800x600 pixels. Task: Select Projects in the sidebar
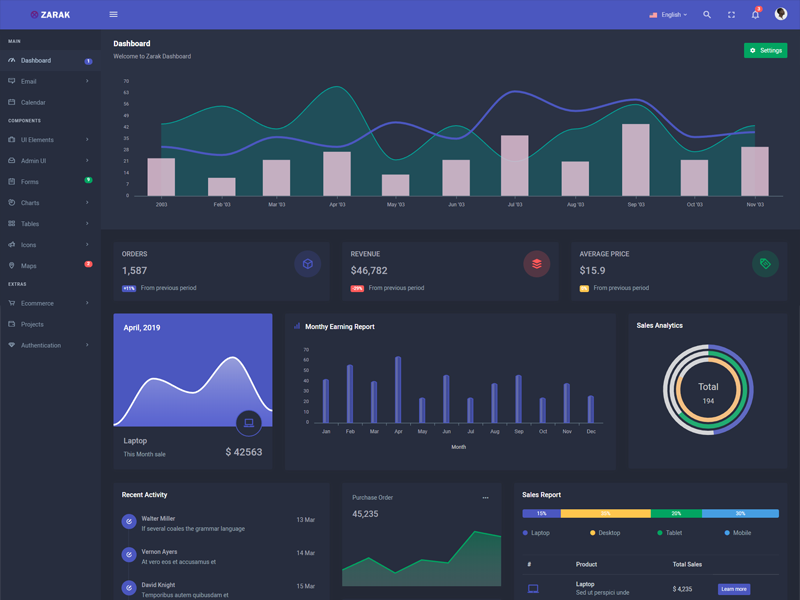point(33,324)
